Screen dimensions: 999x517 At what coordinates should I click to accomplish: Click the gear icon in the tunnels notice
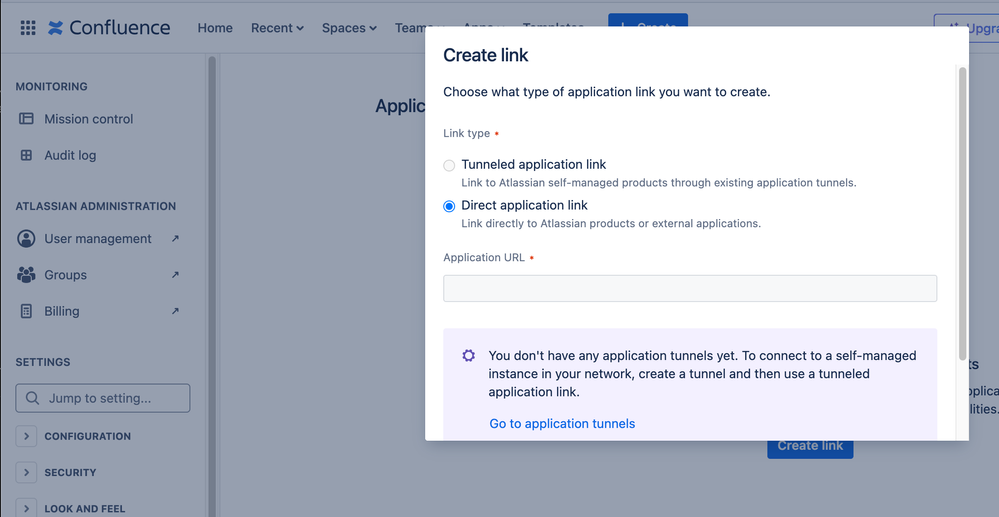click(468, 356)
